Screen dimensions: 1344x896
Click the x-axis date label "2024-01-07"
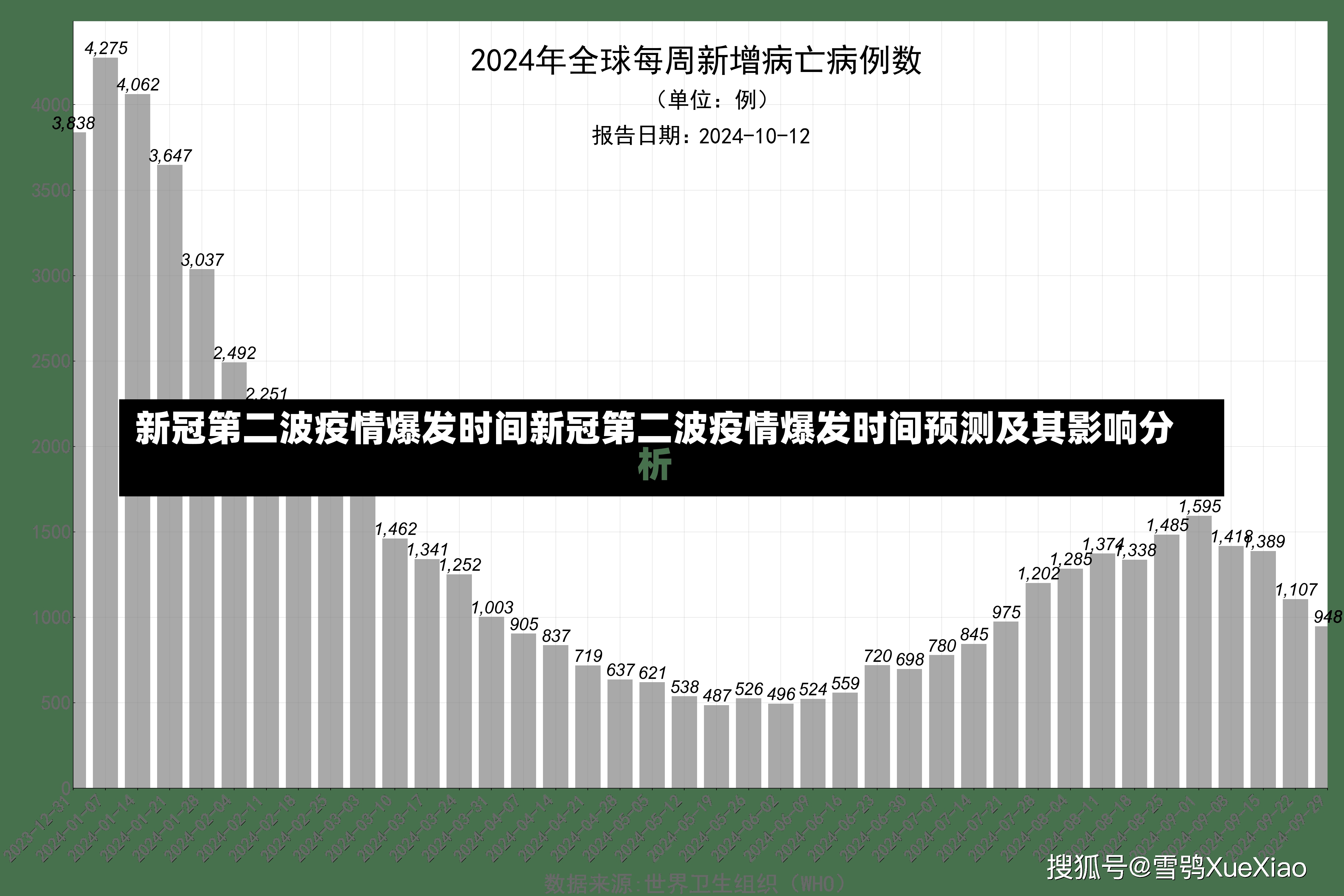coord(69,828)
